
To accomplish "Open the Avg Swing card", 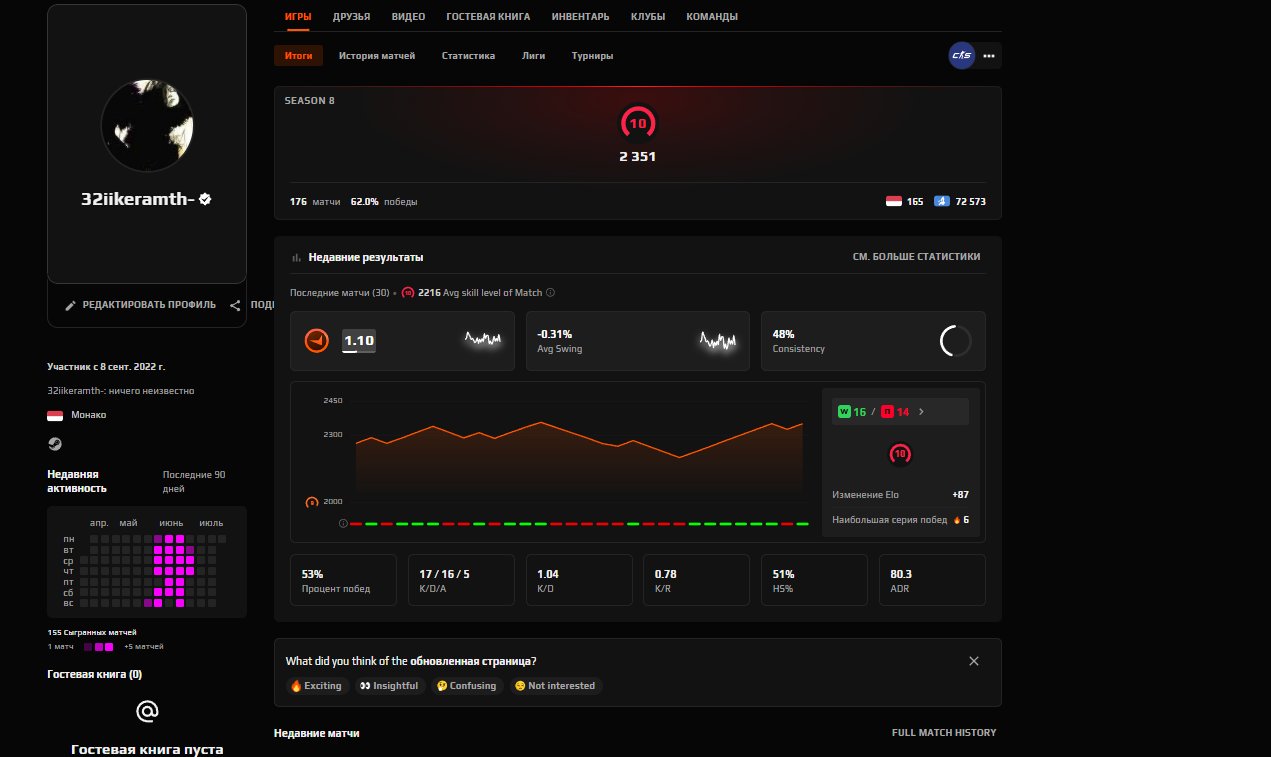I will (x=638, y=341).
